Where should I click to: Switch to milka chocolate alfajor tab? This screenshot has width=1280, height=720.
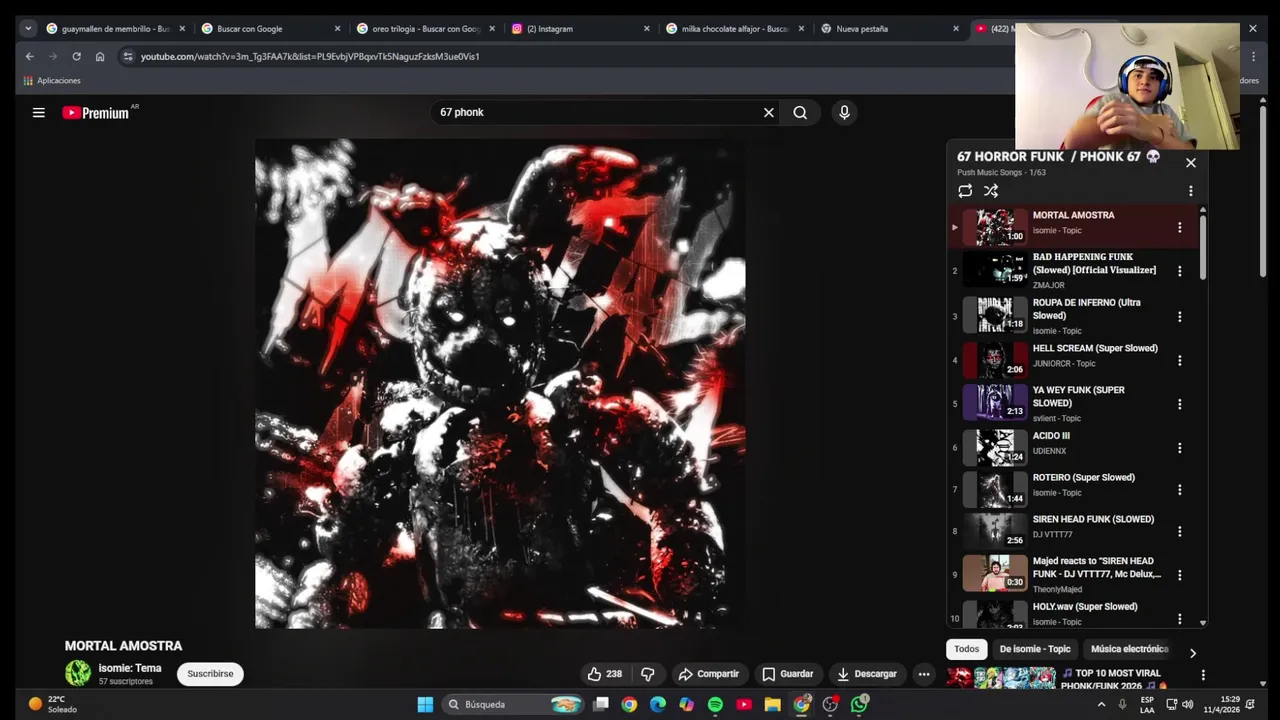pyautogui.click(x=733, y=29)
